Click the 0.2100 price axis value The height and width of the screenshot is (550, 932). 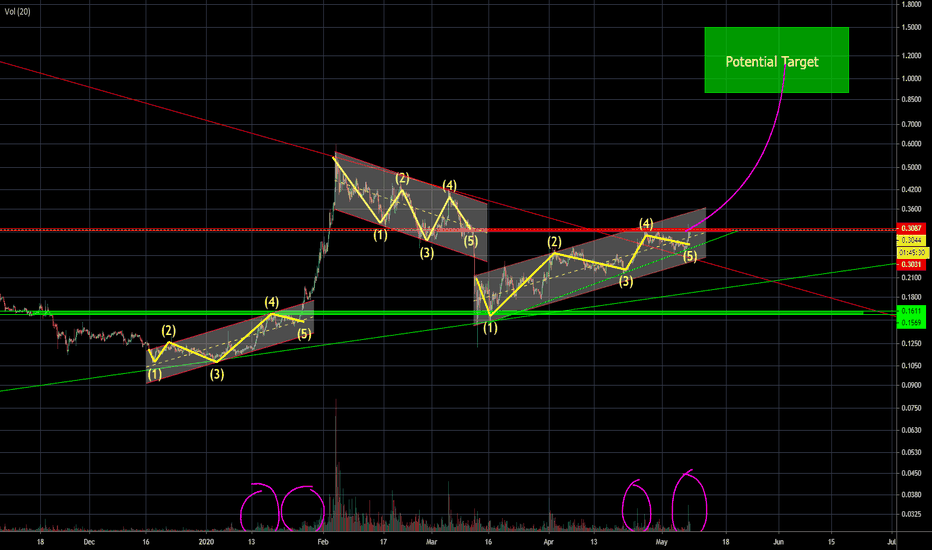click(911, 278)
